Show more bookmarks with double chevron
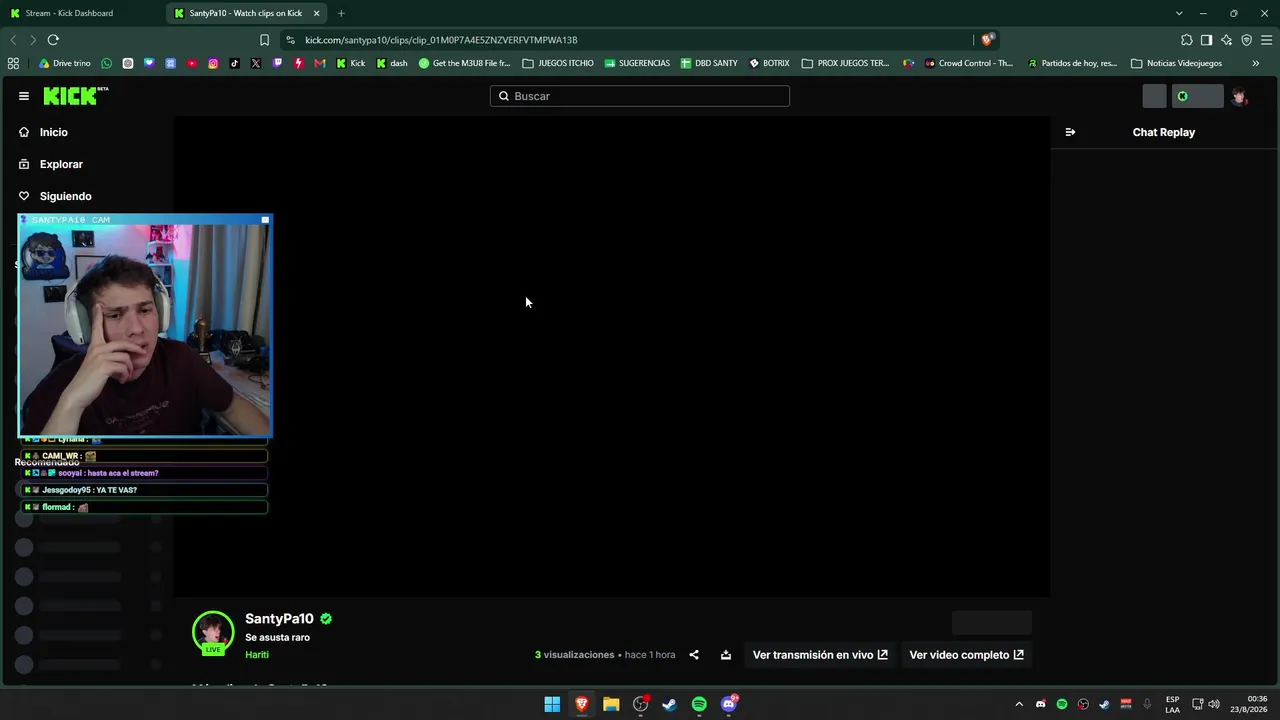Screen dimensions: 1280x720 (x=1256, y=63)
